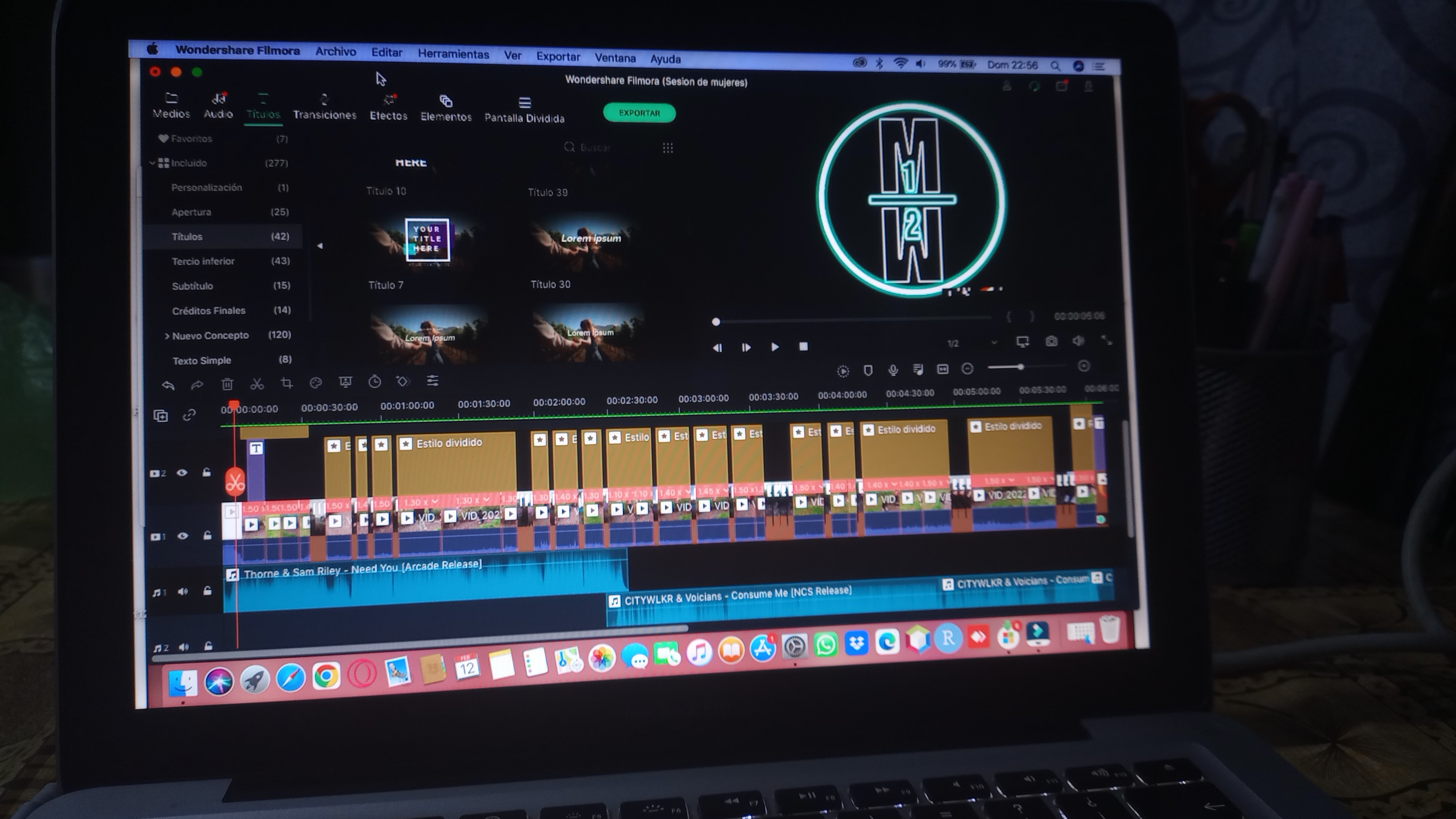Open the 1/2 preview quality dropdown
1456x819 pixels.
click(x=972, y=343)
